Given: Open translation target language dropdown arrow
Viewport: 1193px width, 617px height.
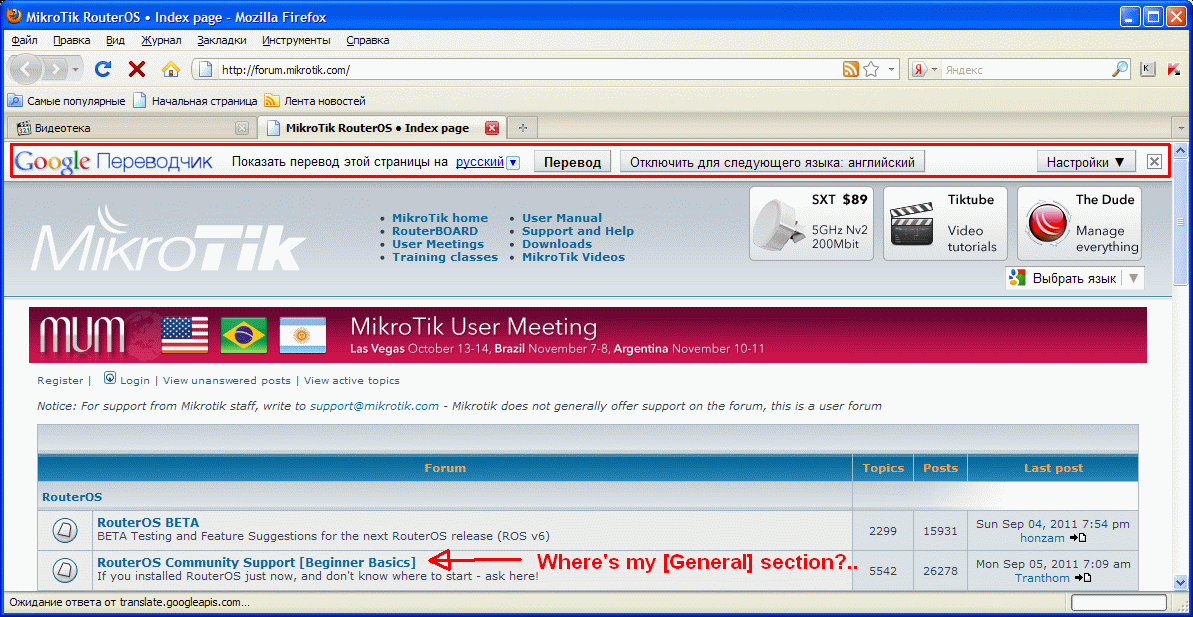Looking at the screenshot, I should (x=513, y=162).
